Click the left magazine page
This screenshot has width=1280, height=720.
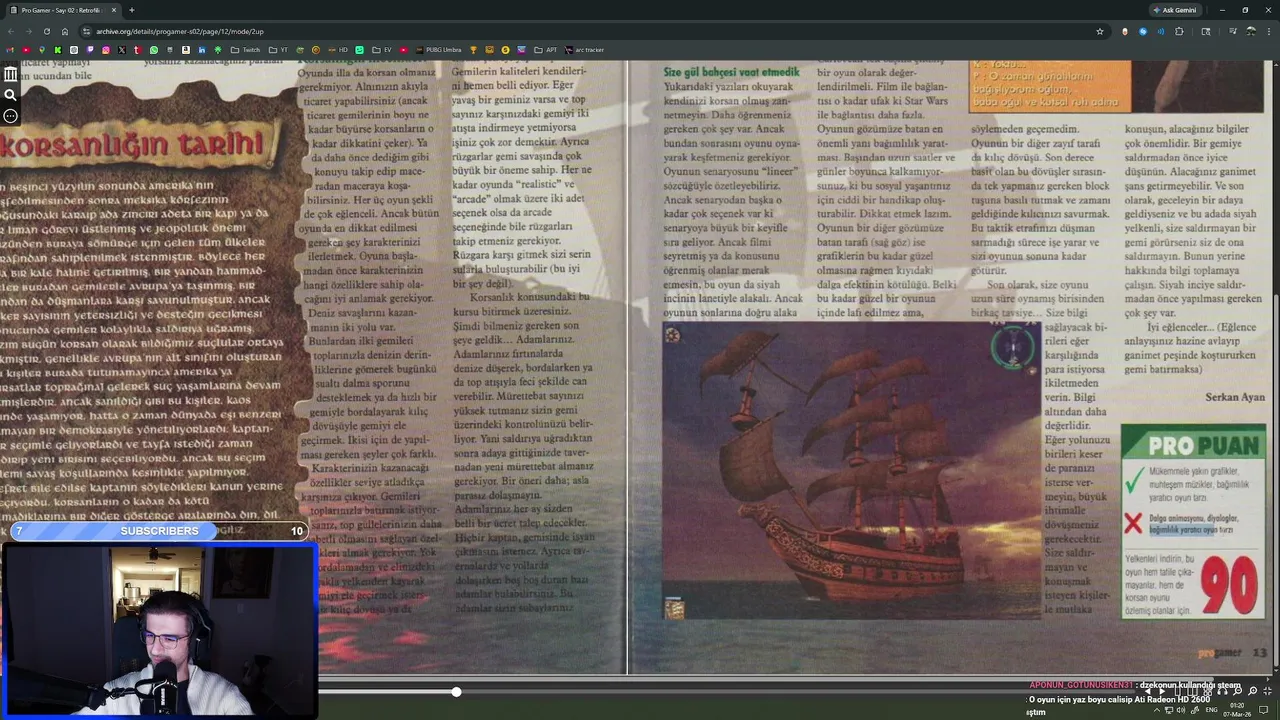coord(313,367)
